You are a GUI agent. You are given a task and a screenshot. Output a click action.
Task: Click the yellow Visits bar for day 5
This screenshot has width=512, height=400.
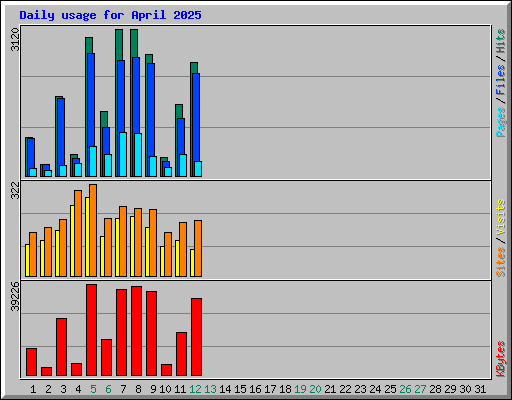[87, 237]
